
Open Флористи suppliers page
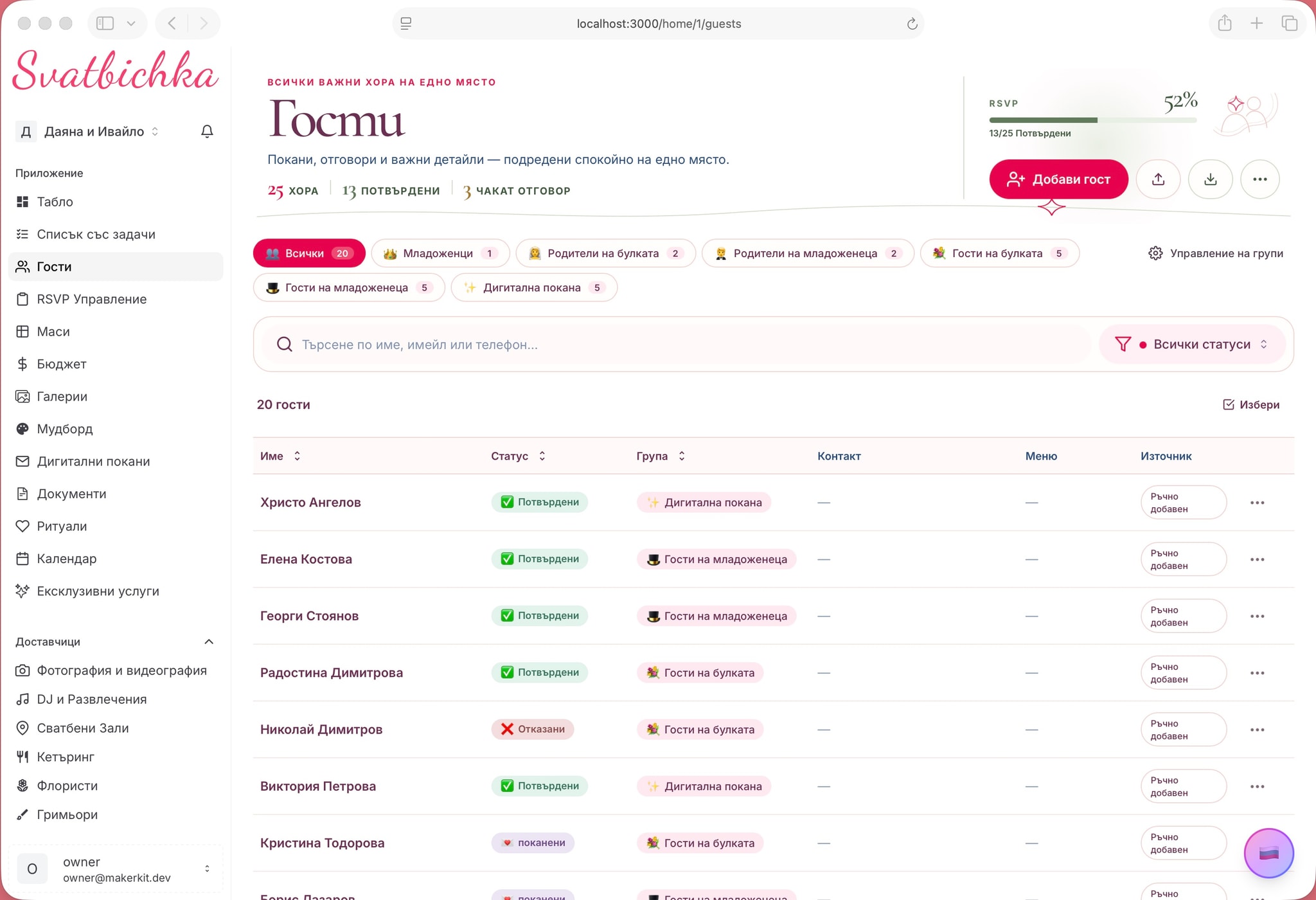pos(116,786)
